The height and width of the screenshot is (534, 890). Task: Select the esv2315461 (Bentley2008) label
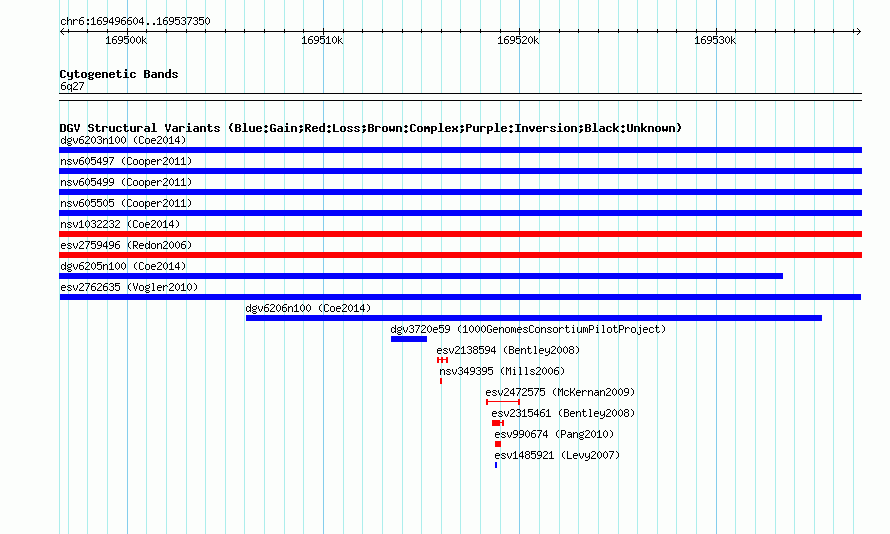563,413
